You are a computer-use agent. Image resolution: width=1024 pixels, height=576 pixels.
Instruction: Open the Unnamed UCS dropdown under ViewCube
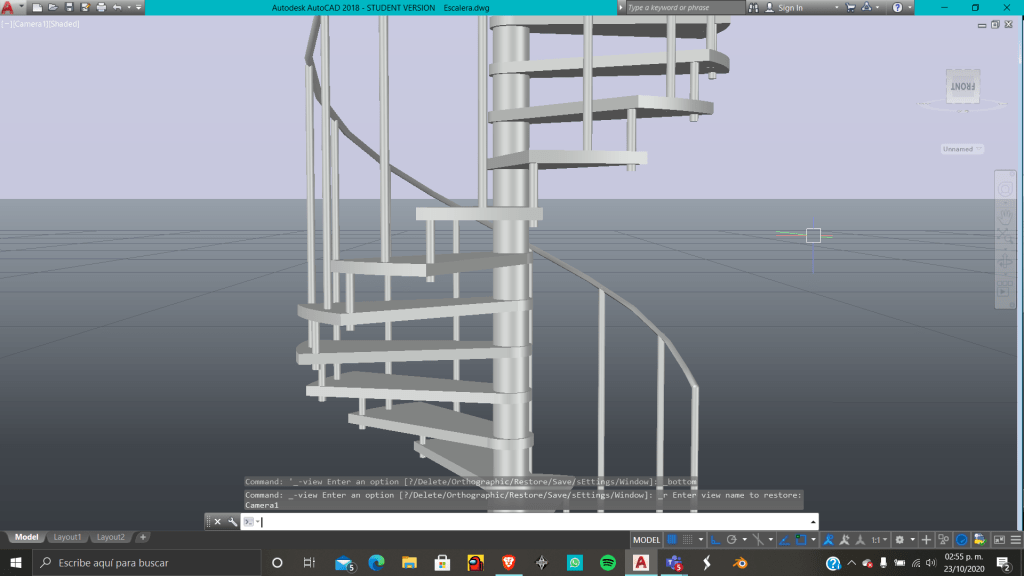coord(962,149)
